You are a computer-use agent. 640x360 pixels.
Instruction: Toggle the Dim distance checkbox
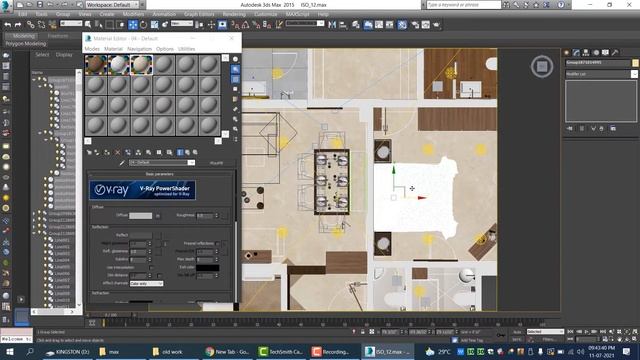click(160, 276)
